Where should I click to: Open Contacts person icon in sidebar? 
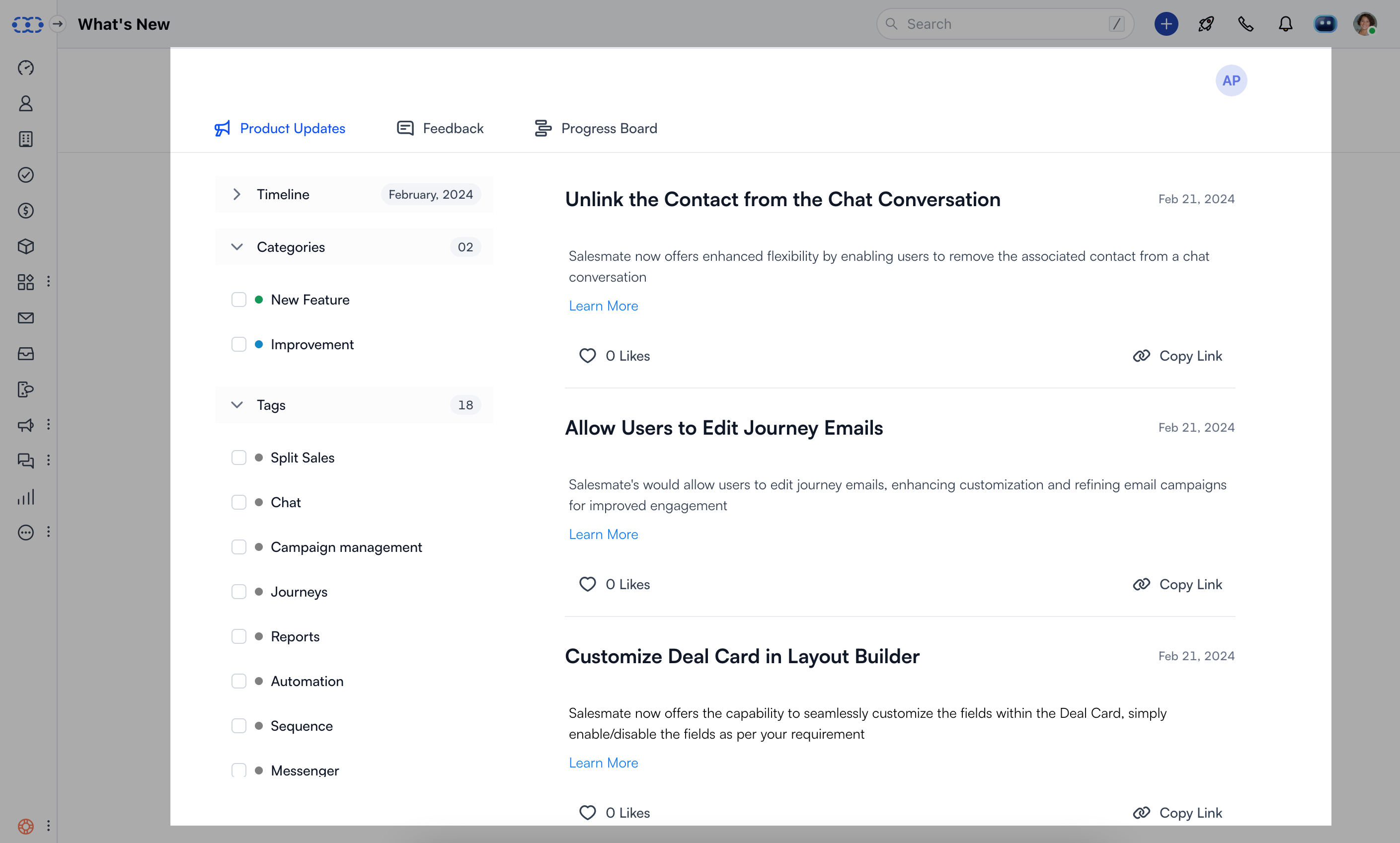(25, 103)
